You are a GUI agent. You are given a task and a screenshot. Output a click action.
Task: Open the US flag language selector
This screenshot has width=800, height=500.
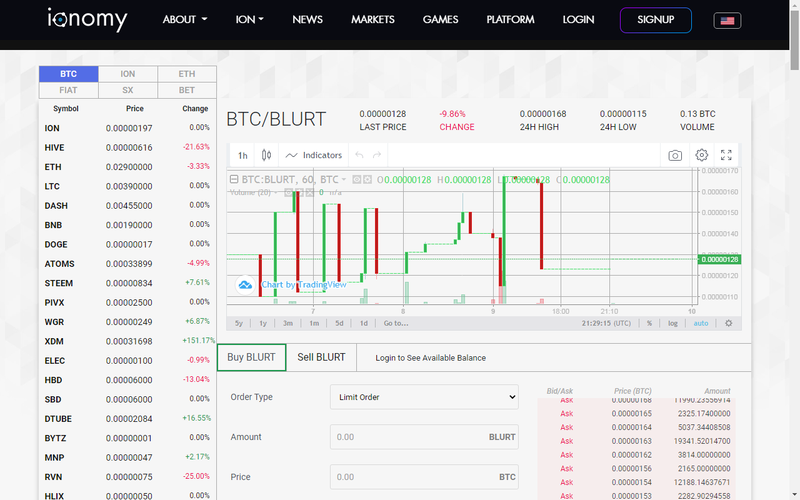[x=727, y=21]
